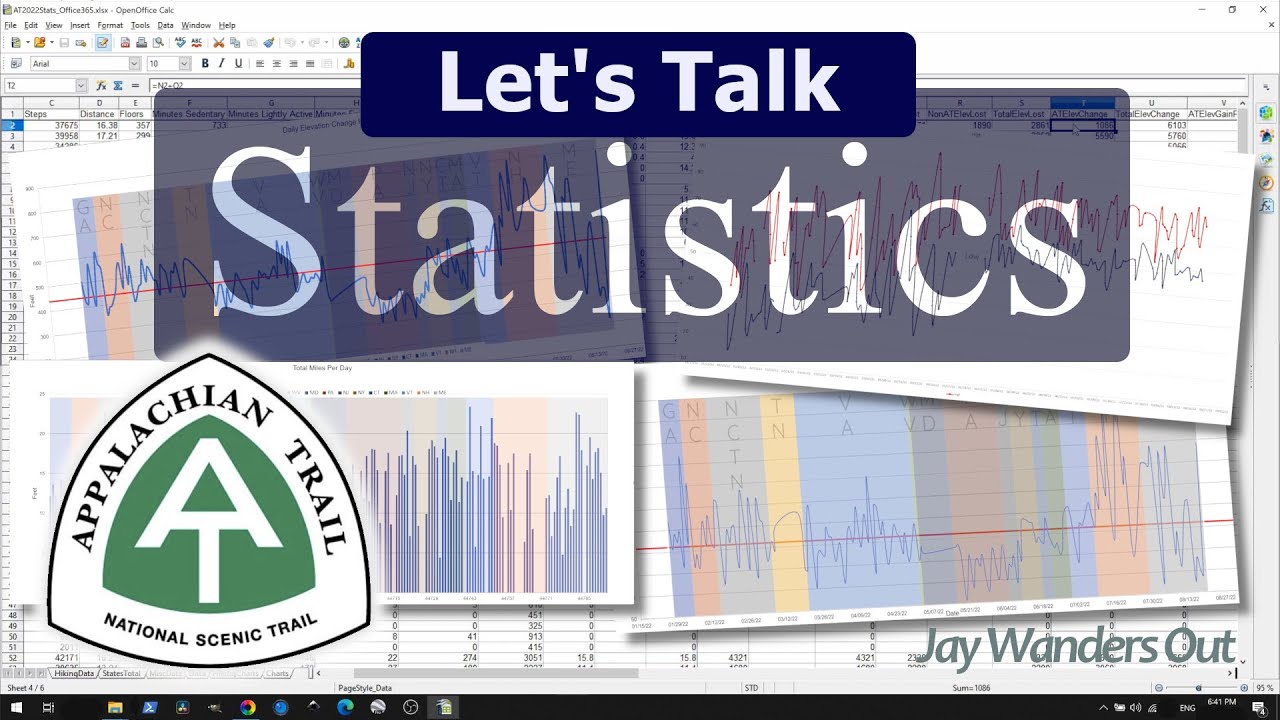Run the Spelling check icon
The height and width of the screenshot is (720, 1280).
point(180,43)
